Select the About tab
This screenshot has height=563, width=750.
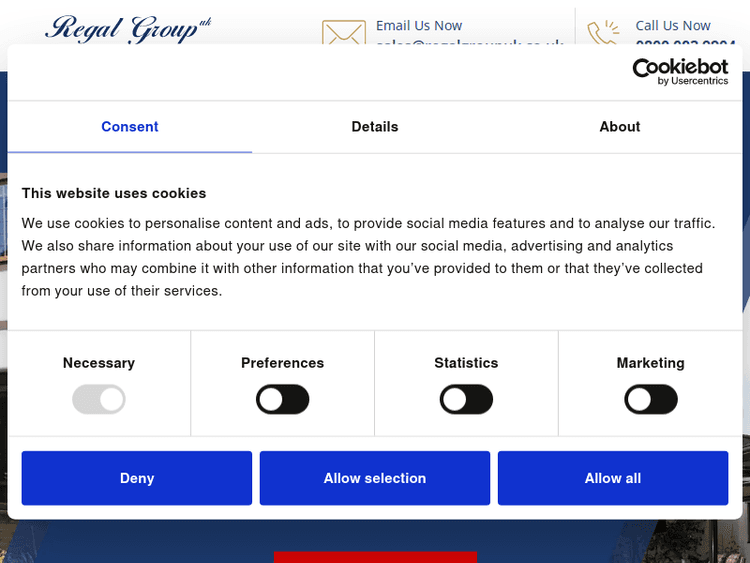pyautogui.click(x=619, y=127)
